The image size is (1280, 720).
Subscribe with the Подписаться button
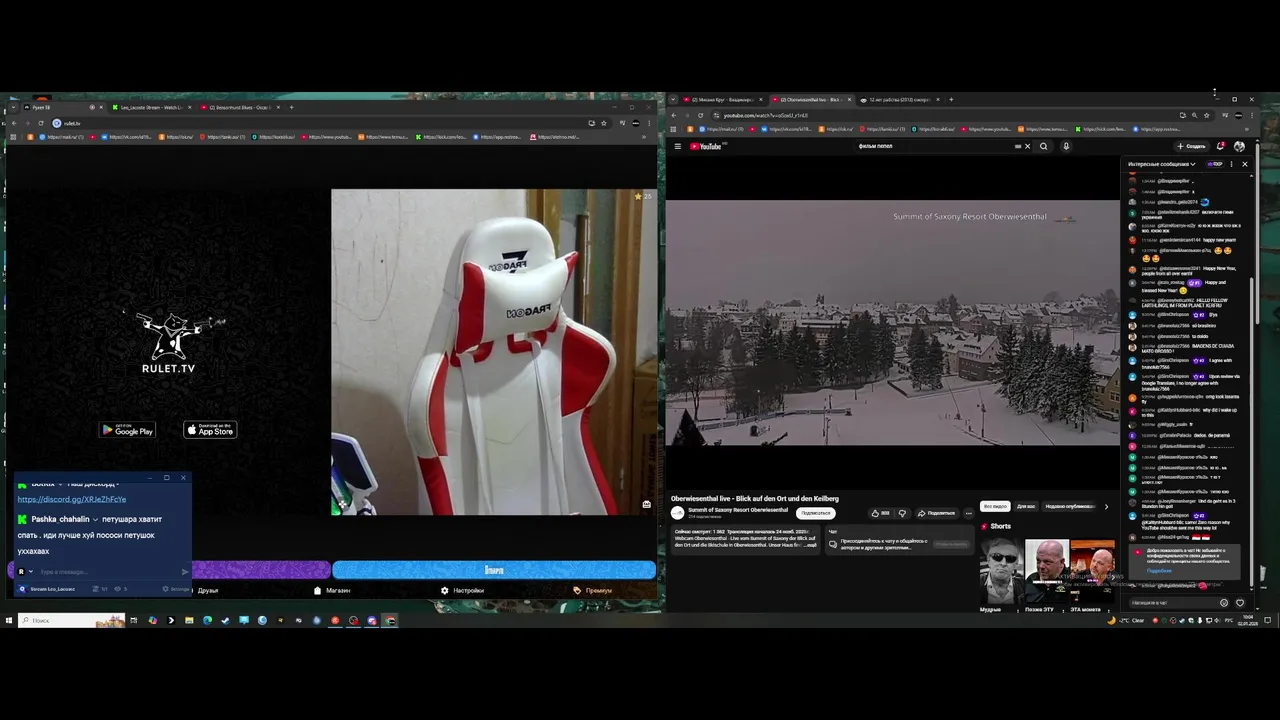(x=815, y=513)
